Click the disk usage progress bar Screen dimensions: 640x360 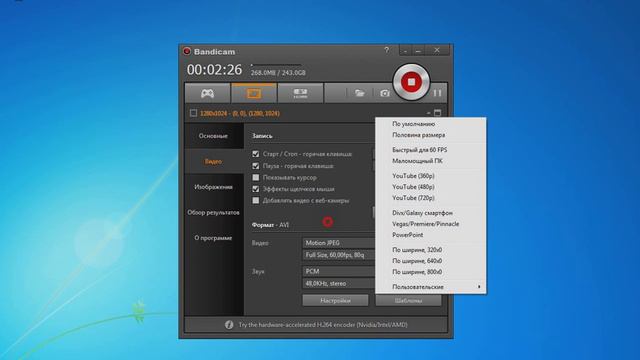point(276,64)
